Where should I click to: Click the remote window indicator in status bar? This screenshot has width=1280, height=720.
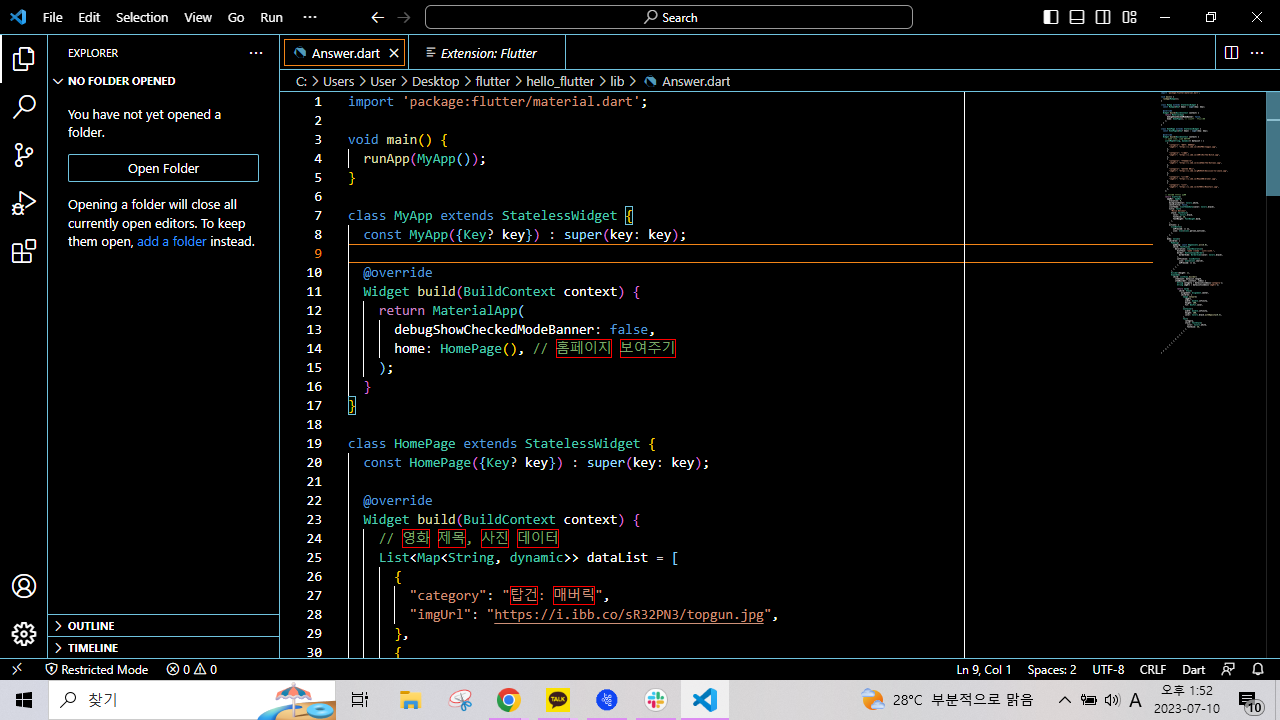point(17,669)
